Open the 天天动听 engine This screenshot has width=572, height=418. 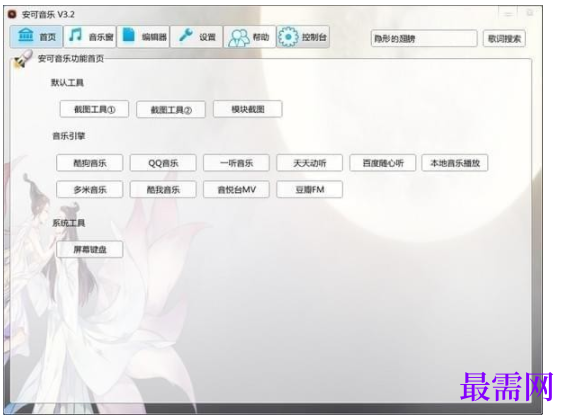[x=310, y=163]
